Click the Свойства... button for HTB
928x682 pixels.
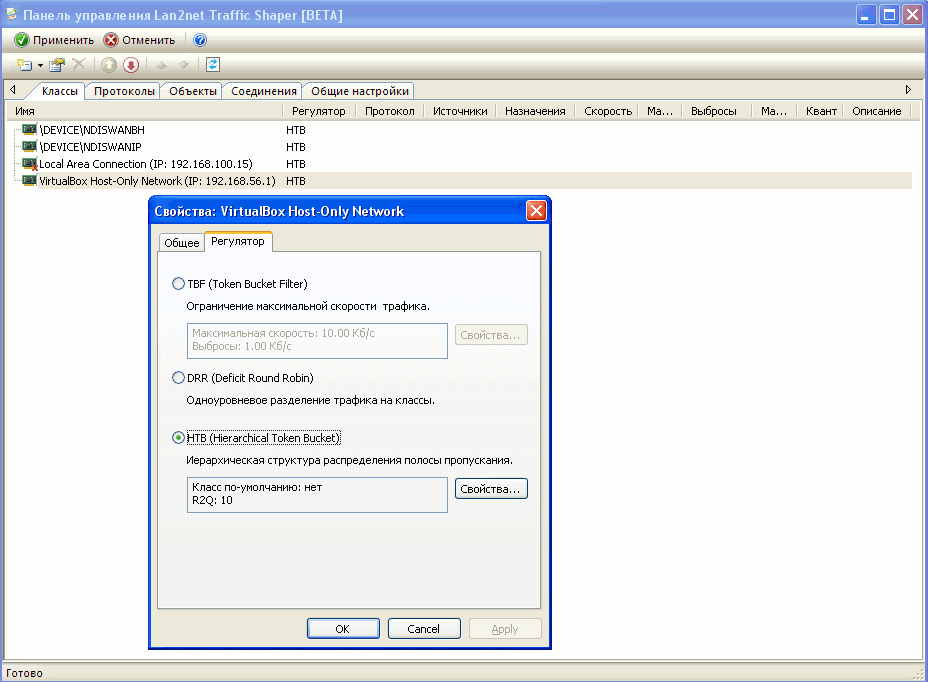[x=490, y=489]
